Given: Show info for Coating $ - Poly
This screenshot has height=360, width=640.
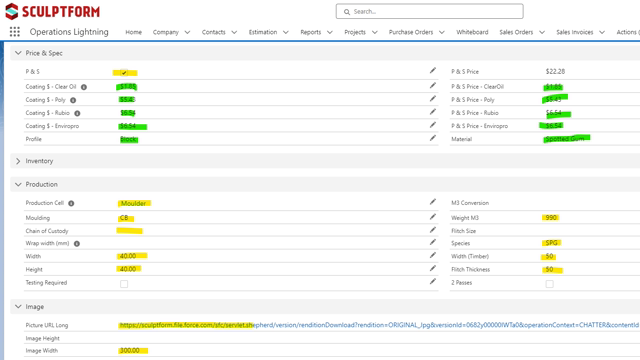Looking at the screenshot, I should (73, 100).
